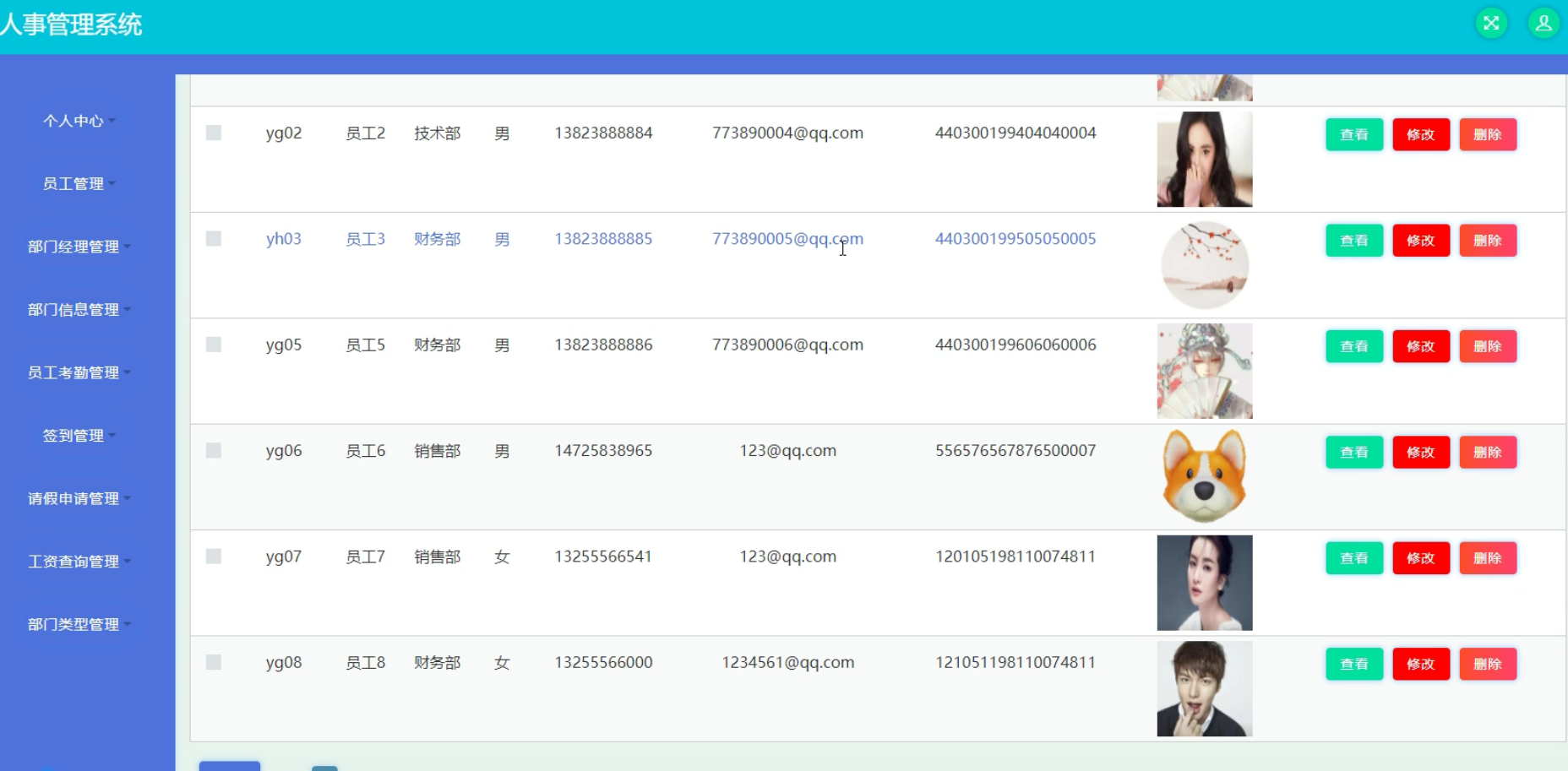Click phone number 13255566541

click(x=603, y=557)
